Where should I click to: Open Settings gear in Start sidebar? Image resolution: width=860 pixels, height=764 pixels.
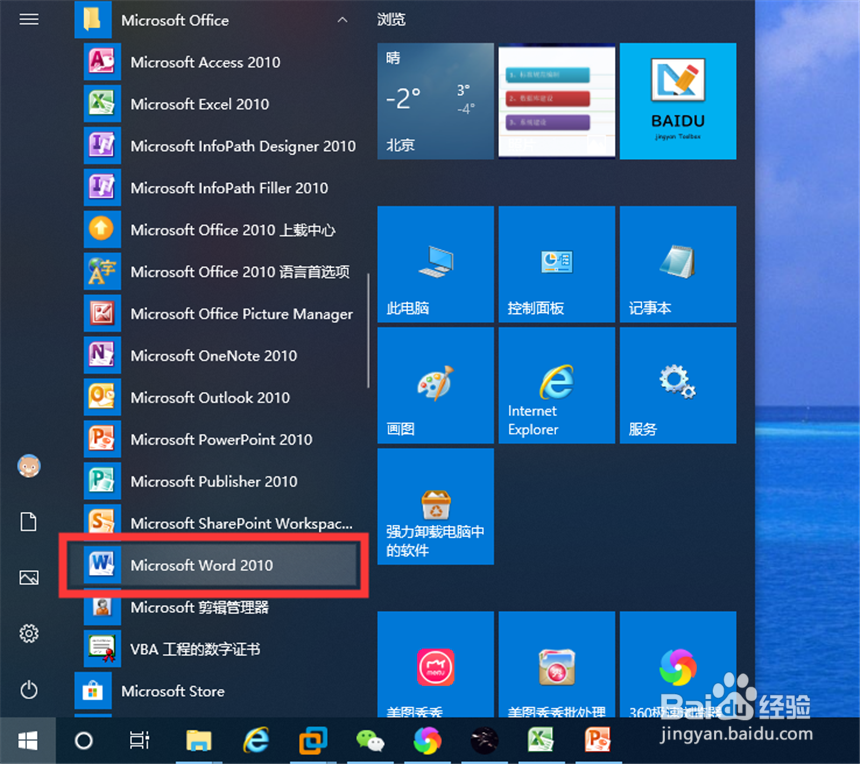coord(29,633)
